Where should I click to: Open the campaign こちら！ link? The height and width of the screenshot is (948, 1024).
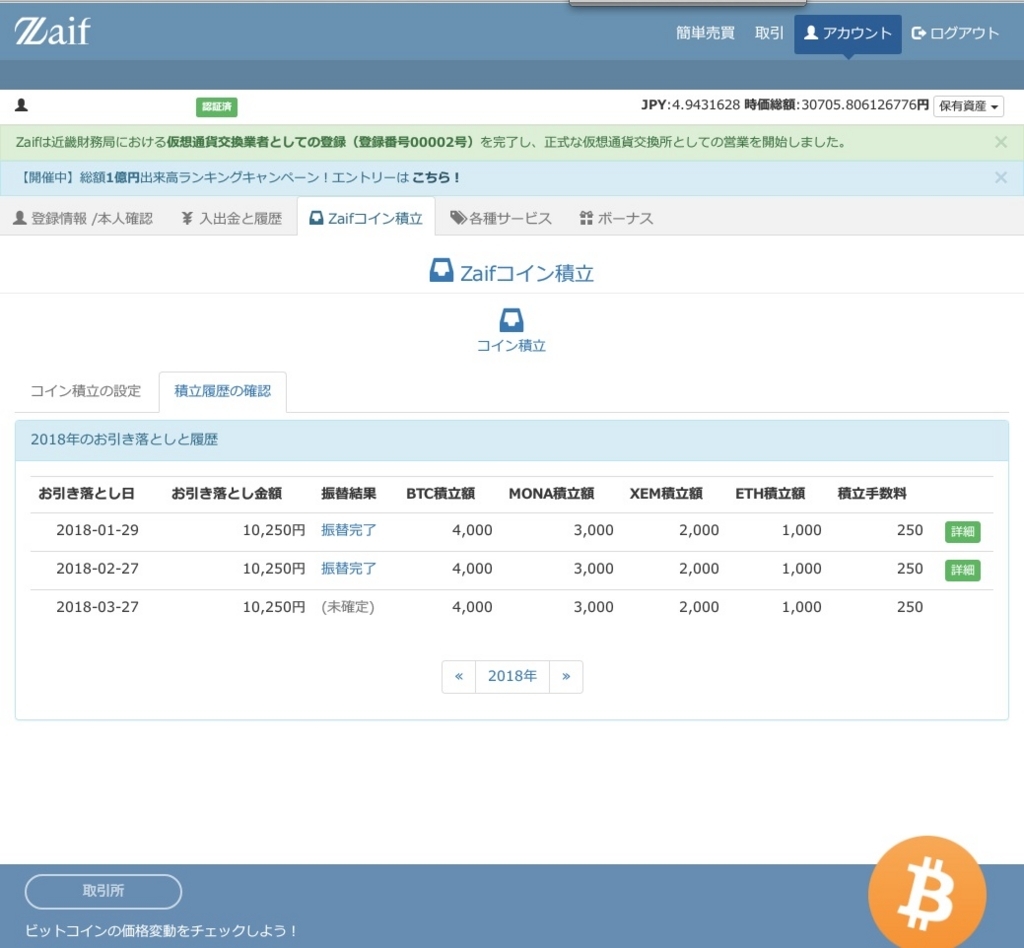click(x=436, y=178)
